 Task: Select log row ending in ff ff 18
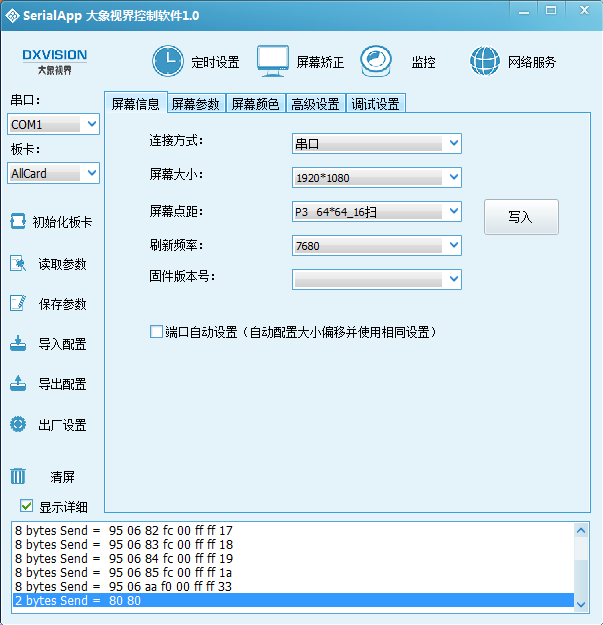click(x=293, y=544)
